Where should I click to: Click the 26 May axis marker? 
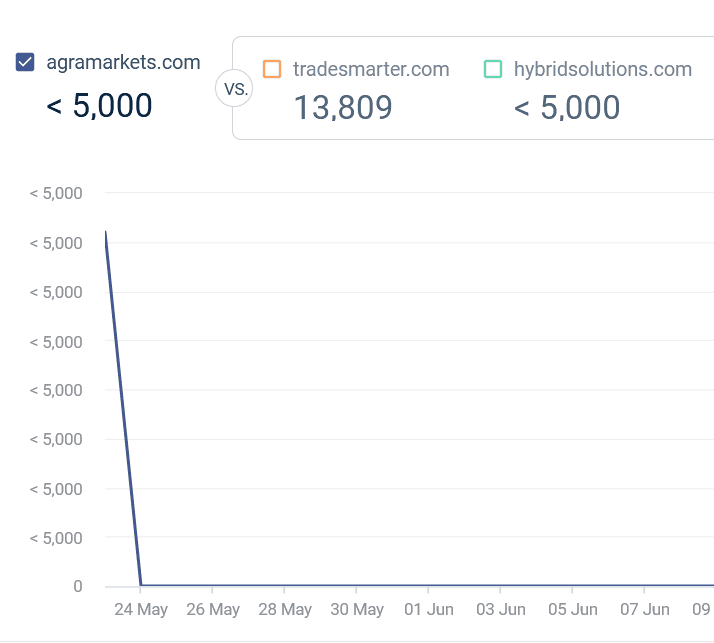pyautogui.click(x=213, y=609)
